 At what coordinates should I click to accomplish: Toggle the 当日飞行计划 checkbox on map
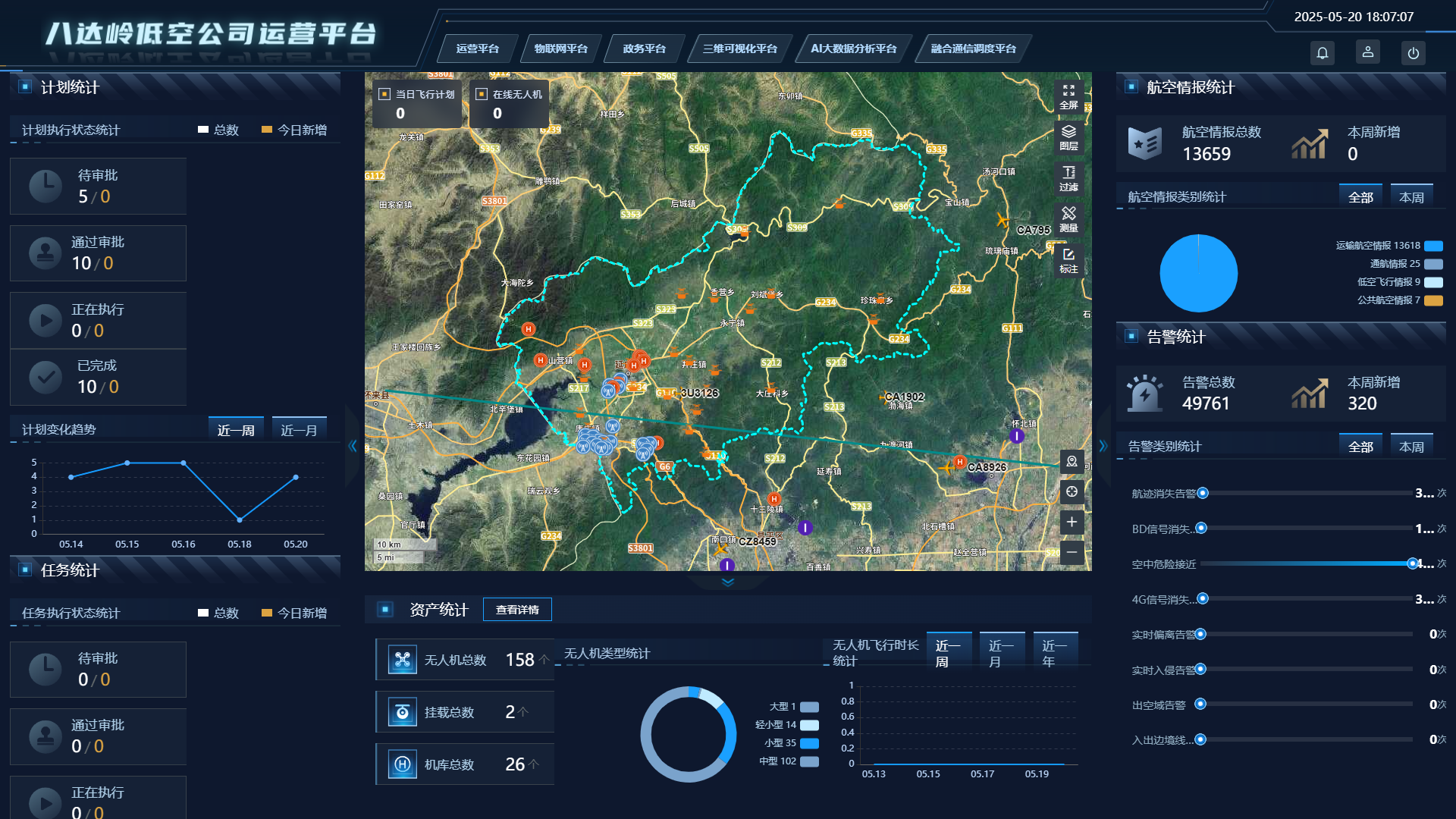point(384,94)
